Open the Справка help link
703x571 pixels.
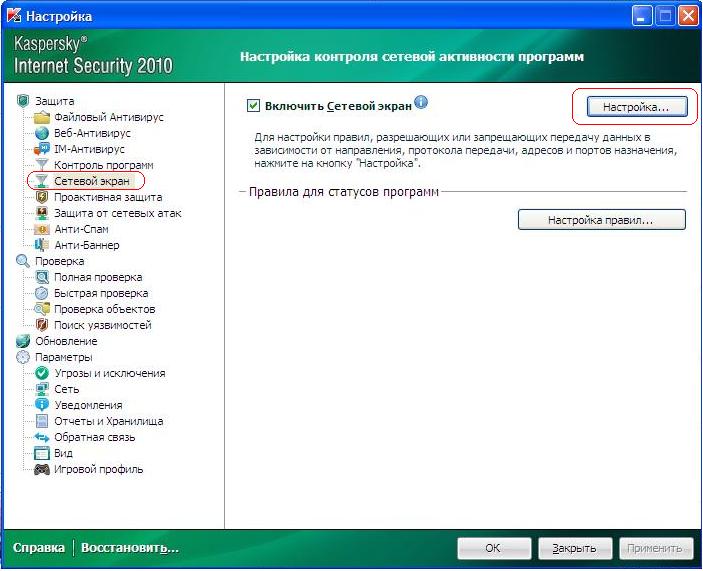click(39, 548)
